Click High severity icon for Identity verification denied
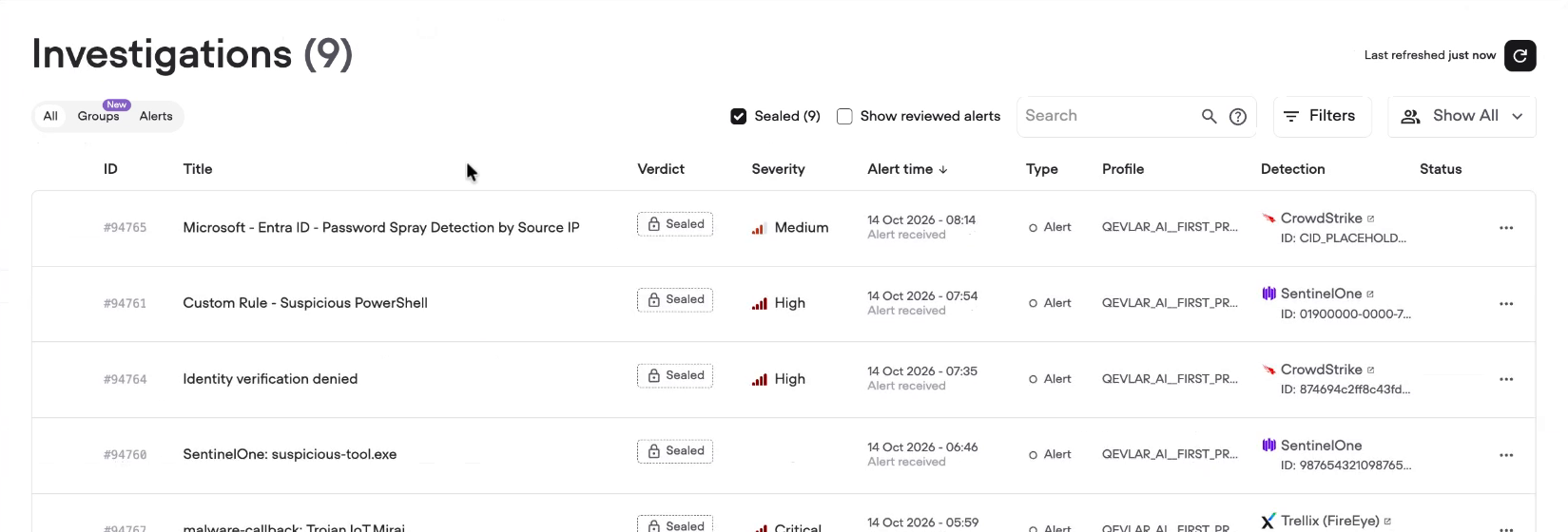 point(759,379)
